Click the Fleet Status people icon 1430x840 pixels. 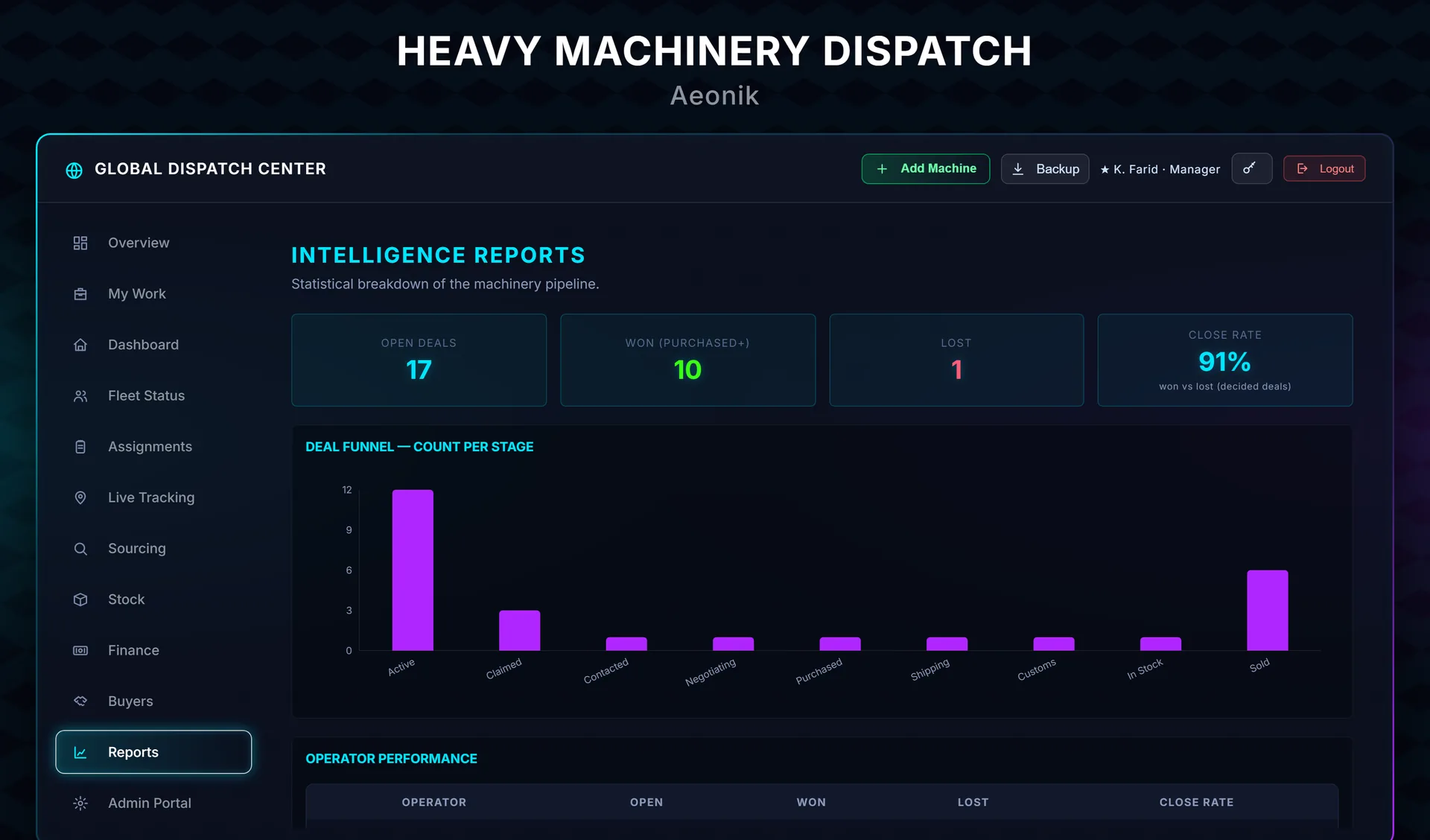pos(80,396)
